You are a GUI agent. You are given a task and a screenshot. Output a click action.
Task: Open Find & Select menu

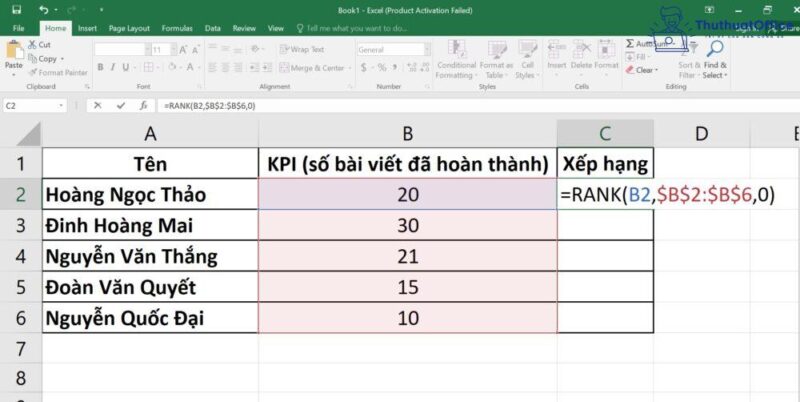[715, 60]
